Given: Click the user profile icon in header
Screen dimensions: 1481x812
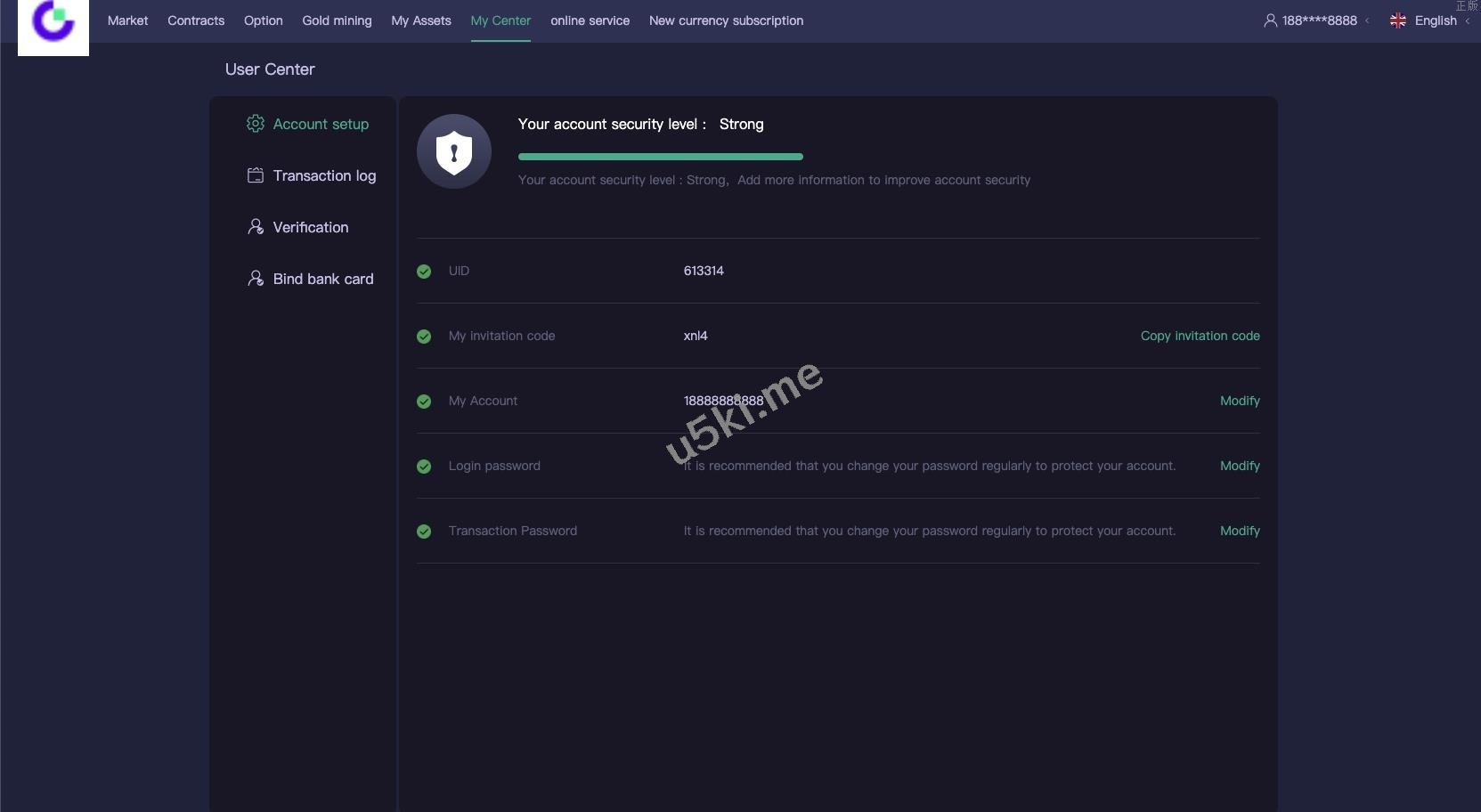Looking at the screenshot, I should pyautogui.click(x=1270, y=20).
